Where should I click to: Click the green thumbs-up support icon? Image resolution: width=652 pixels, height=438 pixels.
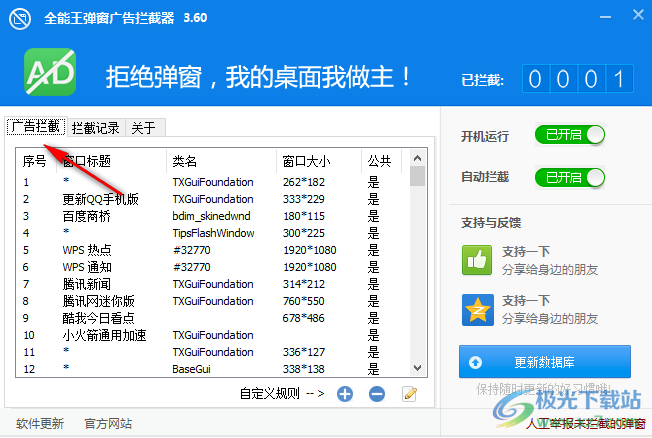pyautogui.click(x=477, y=260)
